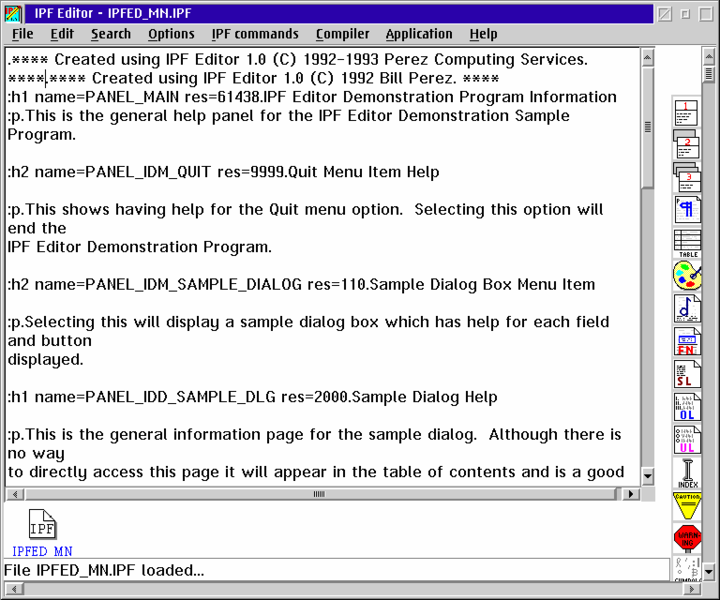
Task: Select the IPFED MN file icon
Action: pos(42,533)
